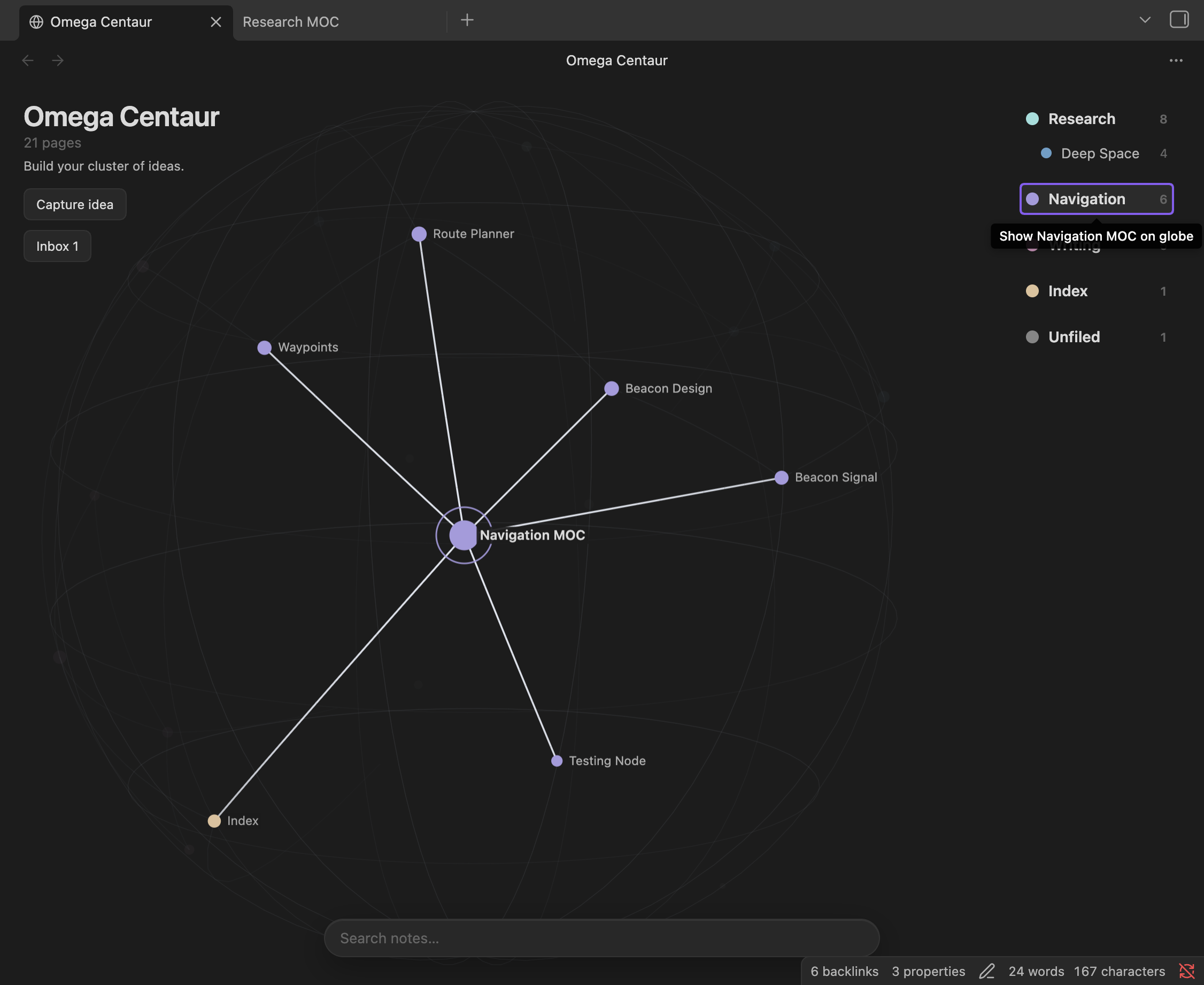Open the more options ellipsis menu
Image resolution: width=1204 pixels, height=985 pixels.
pos(1176,60)
